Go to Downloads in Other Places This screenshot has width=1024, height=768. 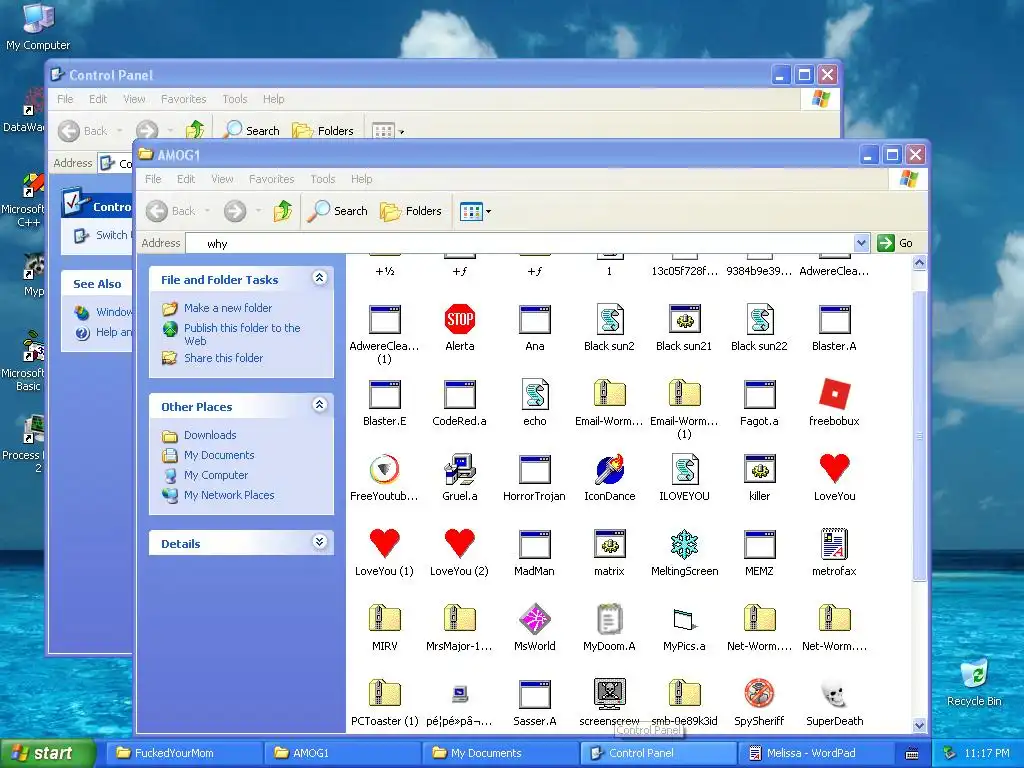(x=210, y=435)
